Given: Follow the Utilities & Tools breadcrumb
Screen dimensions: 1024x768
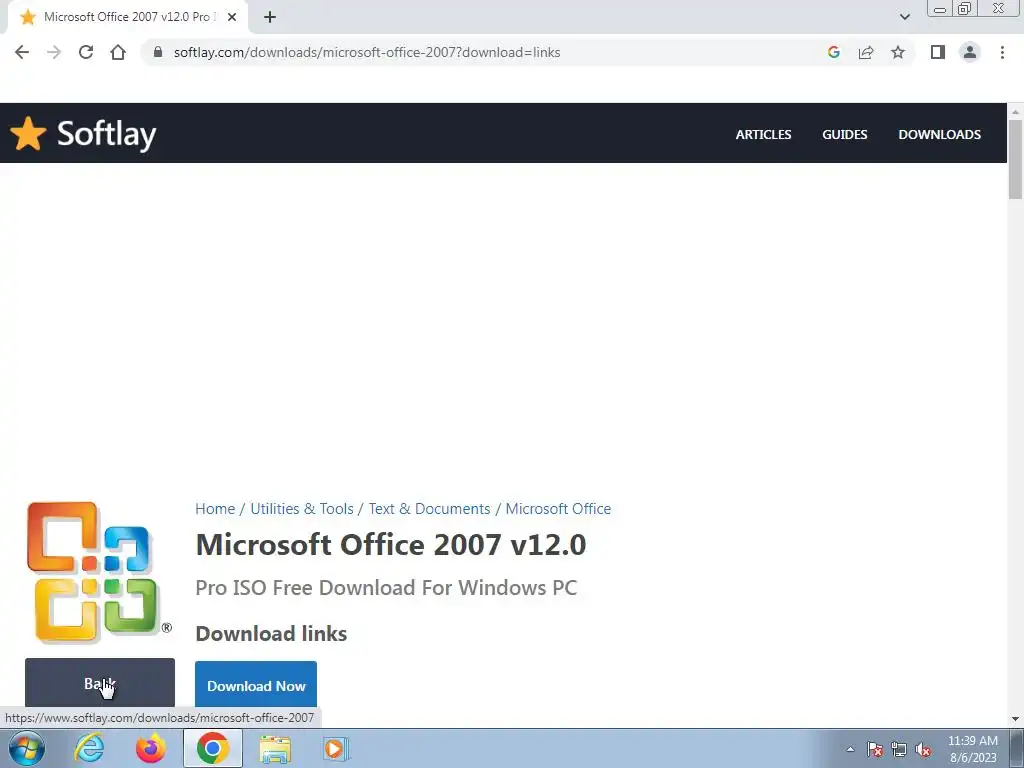Looking at the screenshot, I should coord(302,509).
